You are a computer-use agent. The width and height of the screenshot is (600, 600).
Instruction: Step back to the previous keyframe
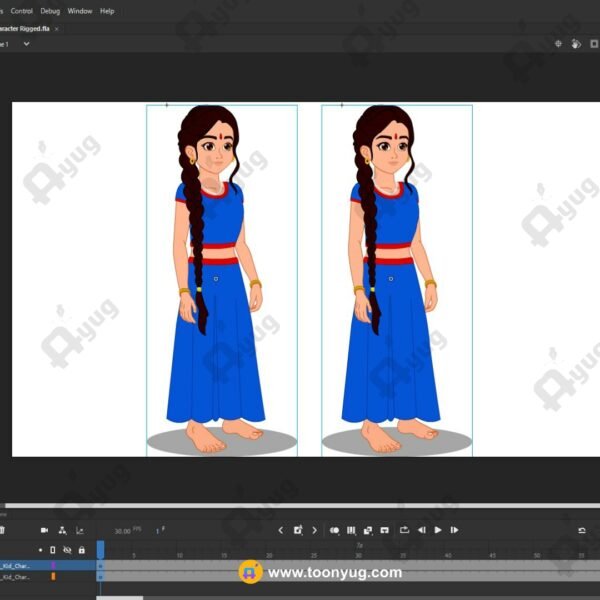pos(280,530)
